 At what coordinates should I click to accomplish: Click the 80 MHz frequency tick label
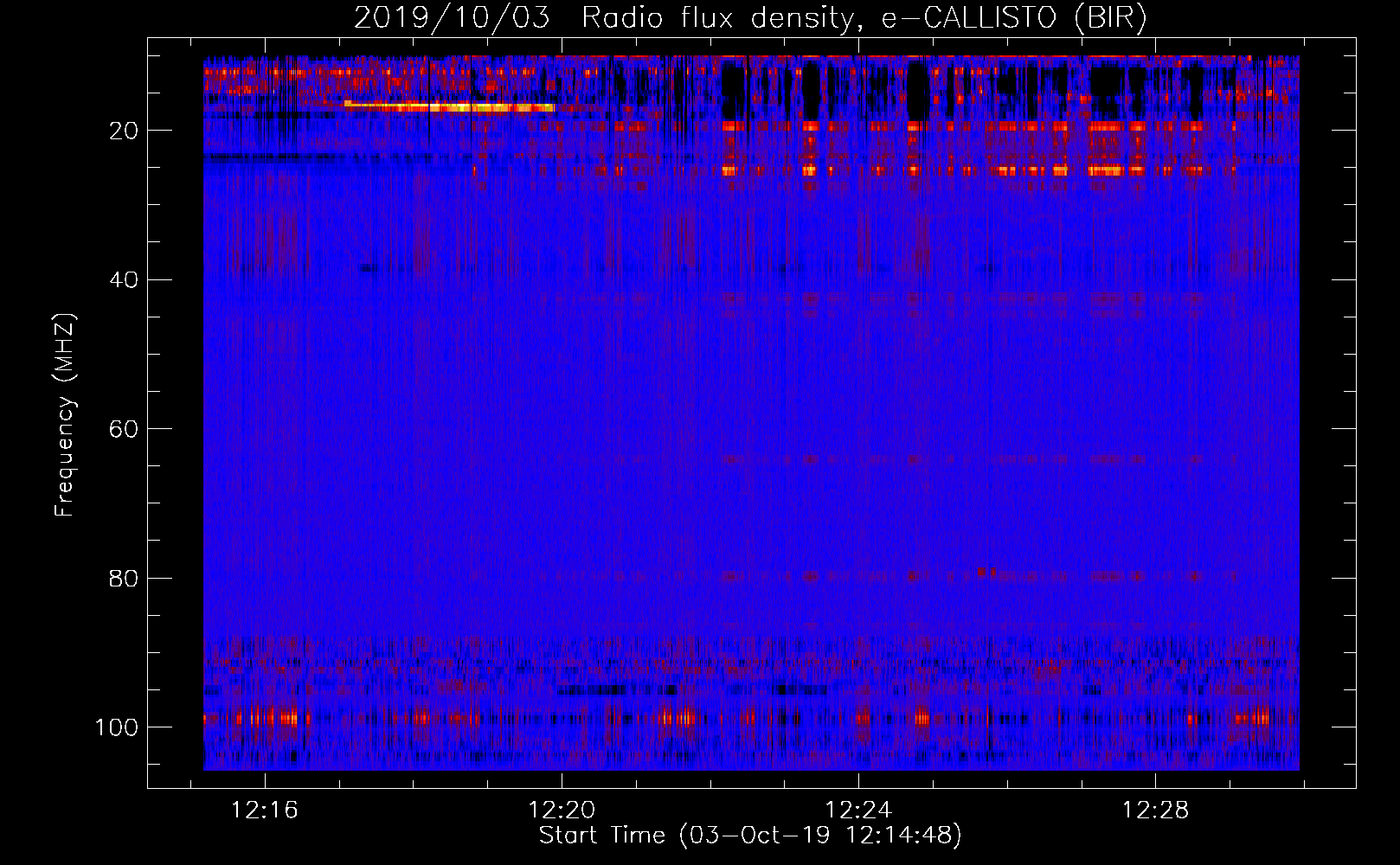click(x=124, y=578)
